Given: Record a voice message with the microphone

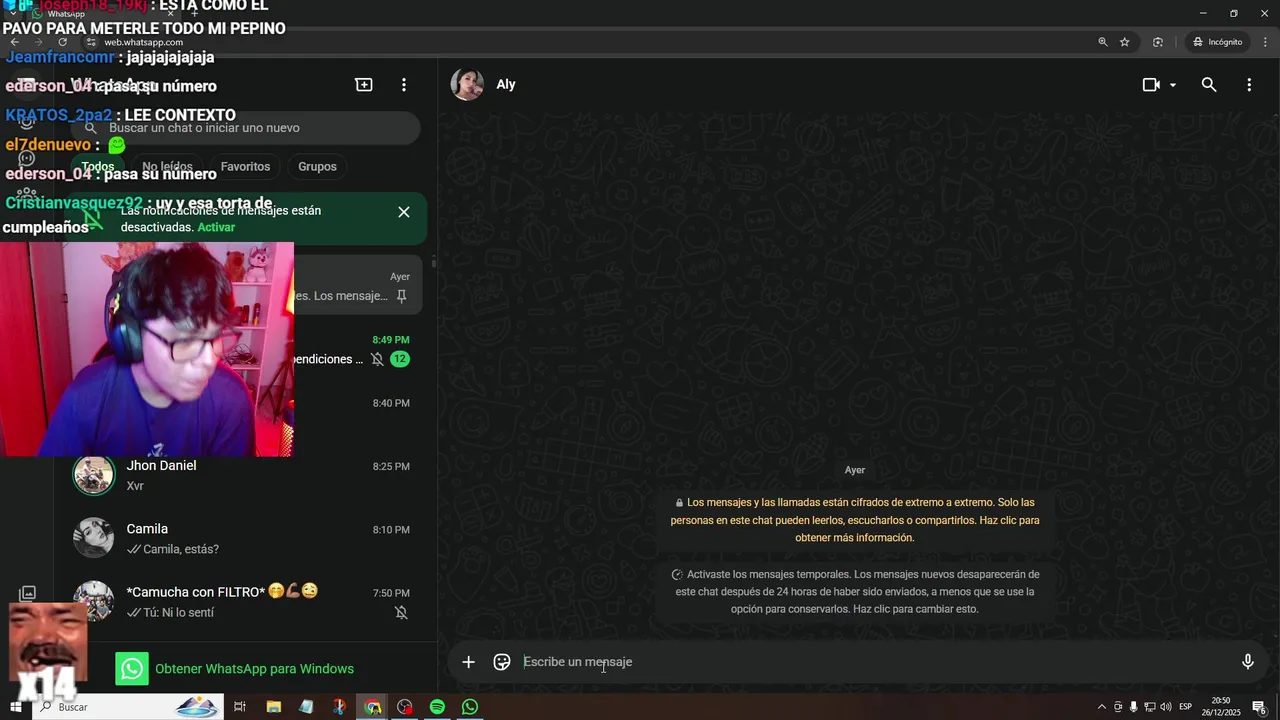Looking at the screenshot, I should [x=1248, y=661].
